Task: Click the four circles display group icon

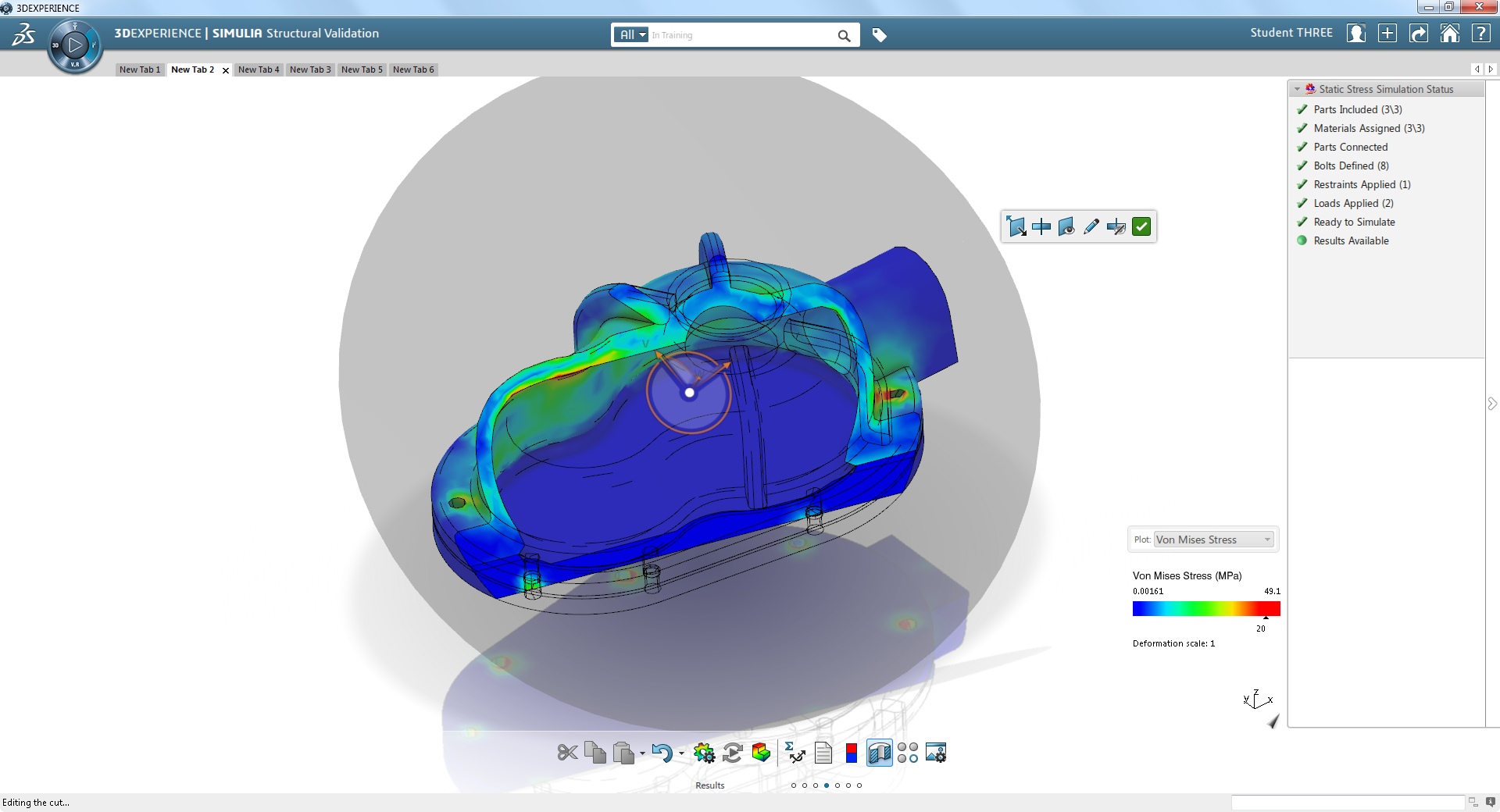Action: [908, 753]
